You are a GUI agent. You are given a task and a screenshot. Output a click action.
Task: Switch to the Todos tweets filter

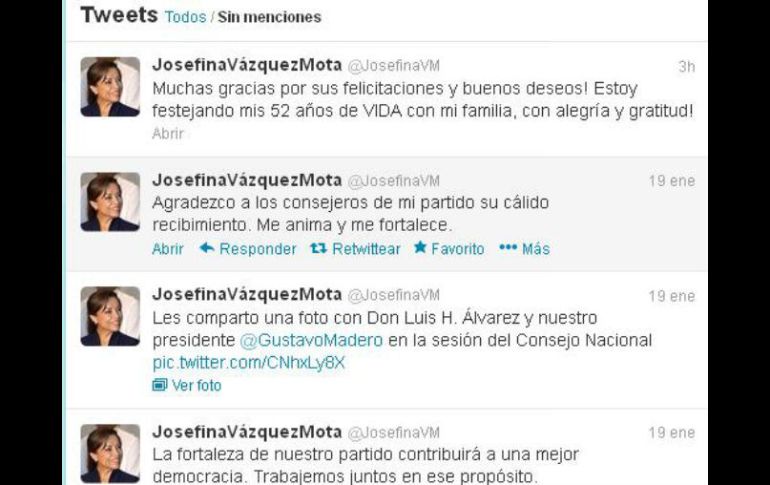185,17
